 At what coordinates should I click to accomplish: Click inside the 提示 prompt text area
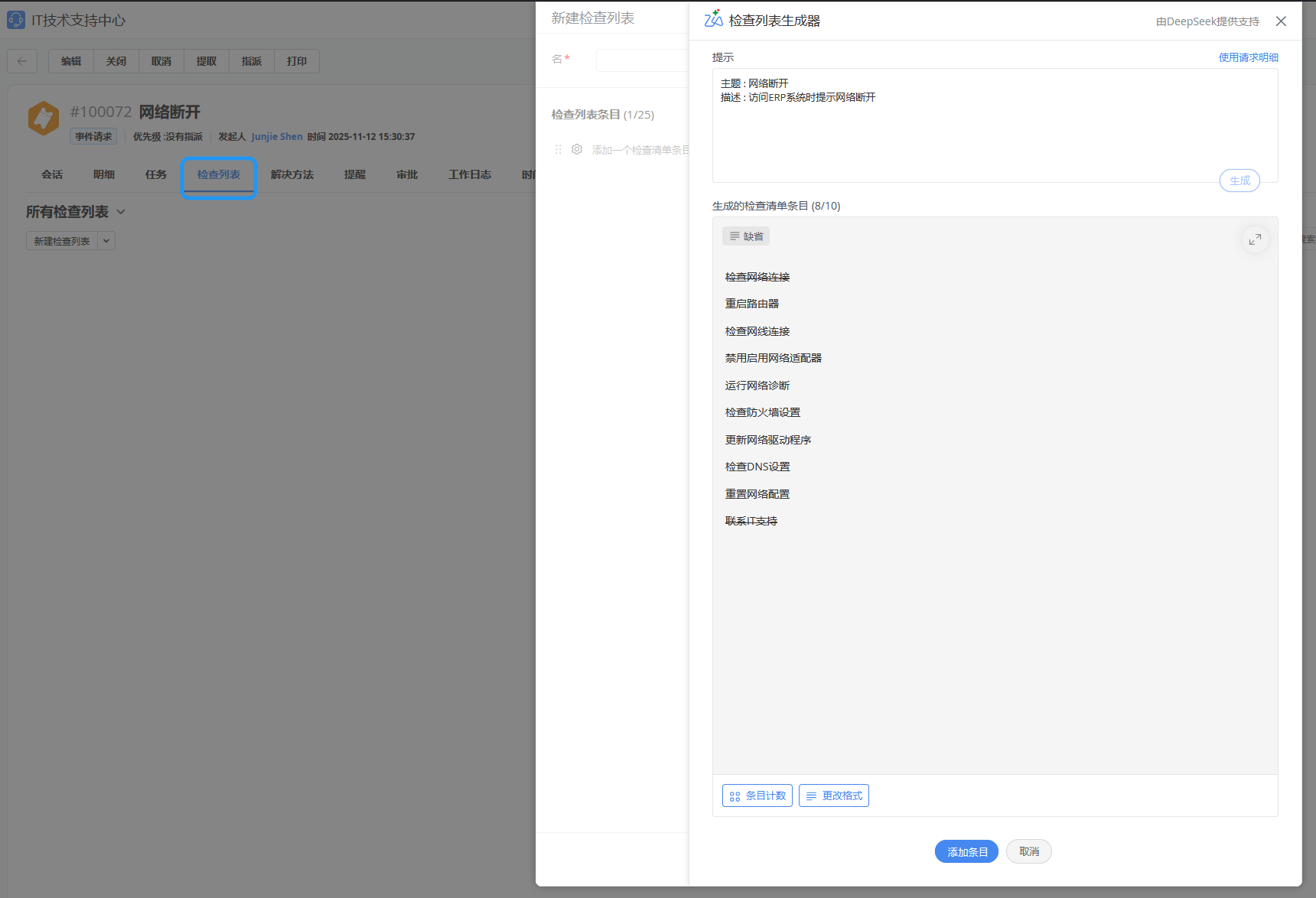point(995,130)
